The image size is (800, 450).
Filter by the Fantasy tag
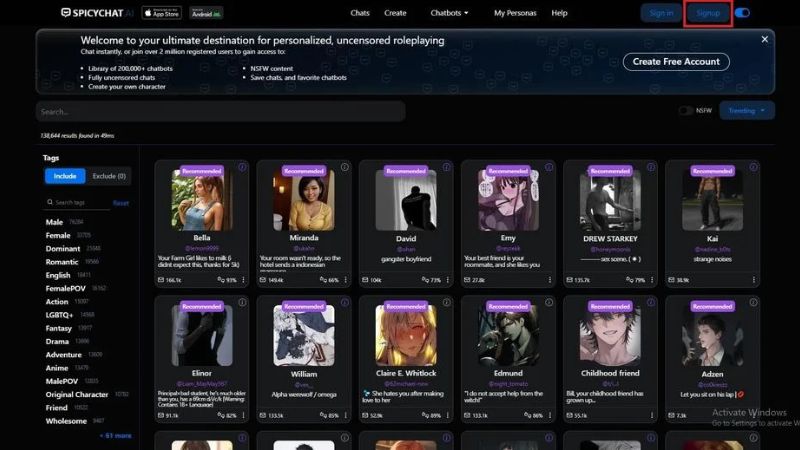(59, 328)
